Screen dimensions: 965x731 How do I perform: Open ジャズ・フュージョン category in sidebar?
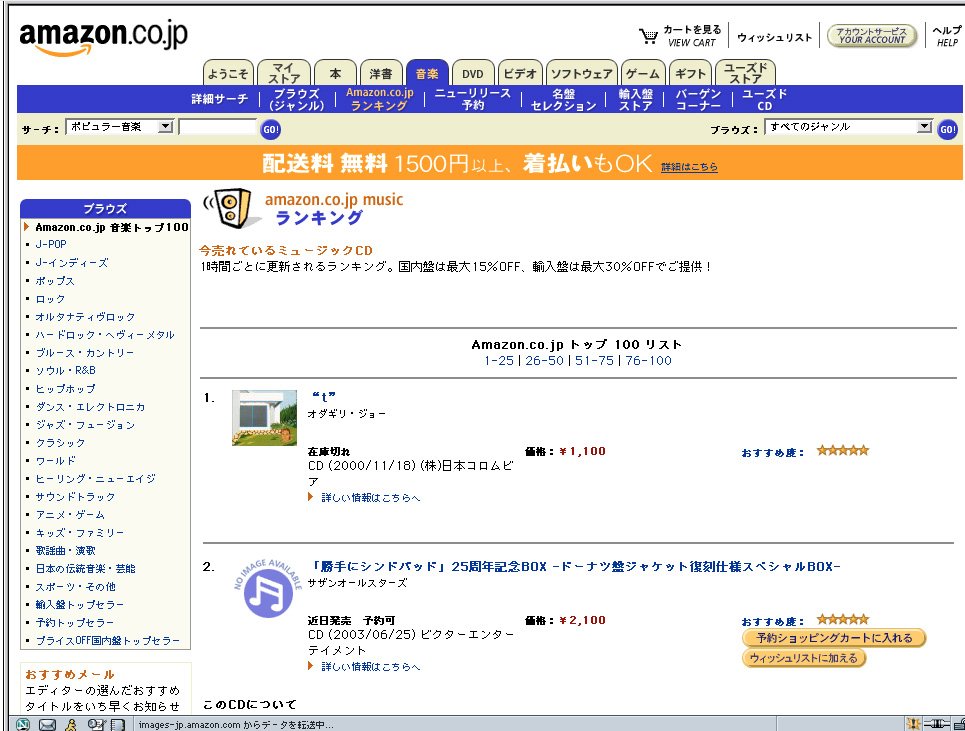tap(85, 425)
